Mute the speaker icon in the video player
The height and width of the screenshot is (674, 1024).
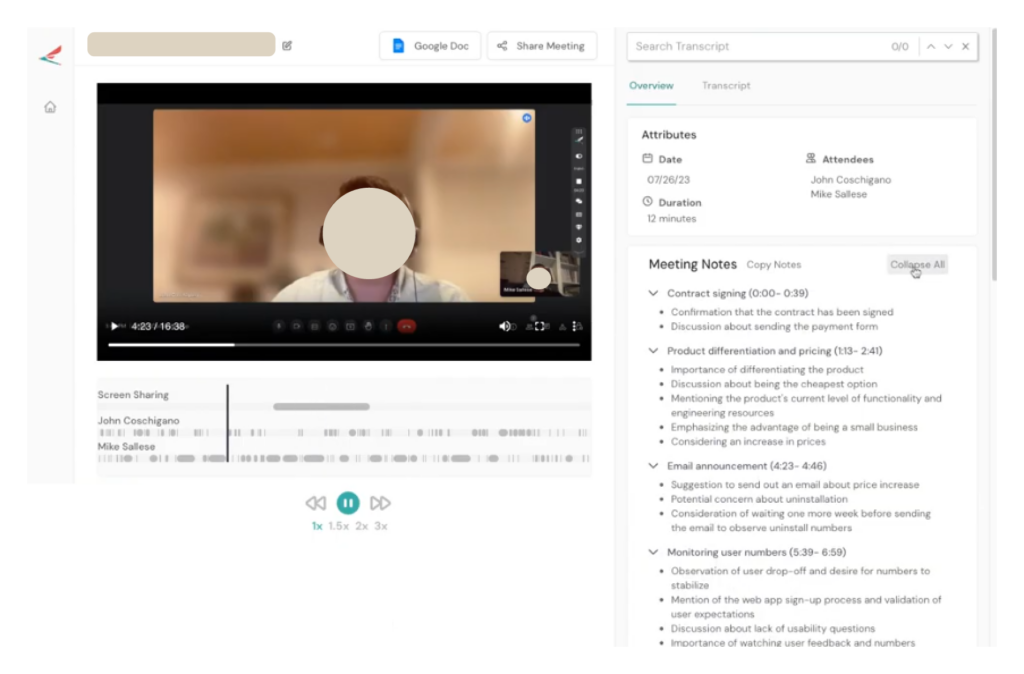click(x=506, y=326)
